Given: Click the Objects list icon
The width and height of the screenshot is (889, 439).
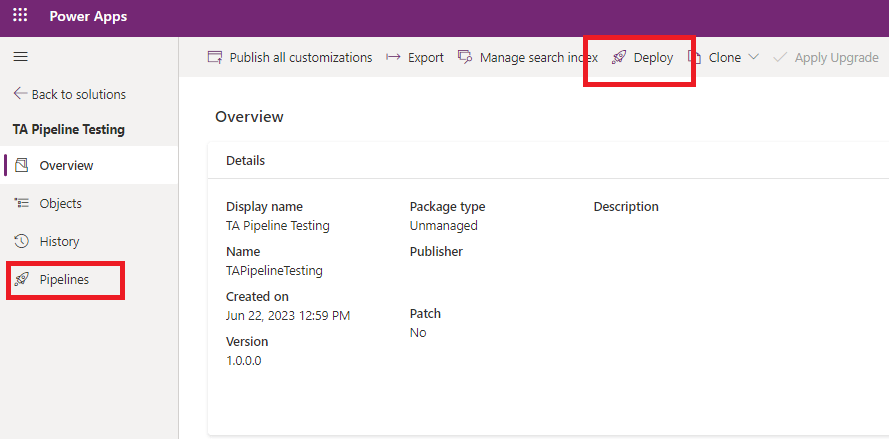Looking at the screenshot, I should click(22, 203).
